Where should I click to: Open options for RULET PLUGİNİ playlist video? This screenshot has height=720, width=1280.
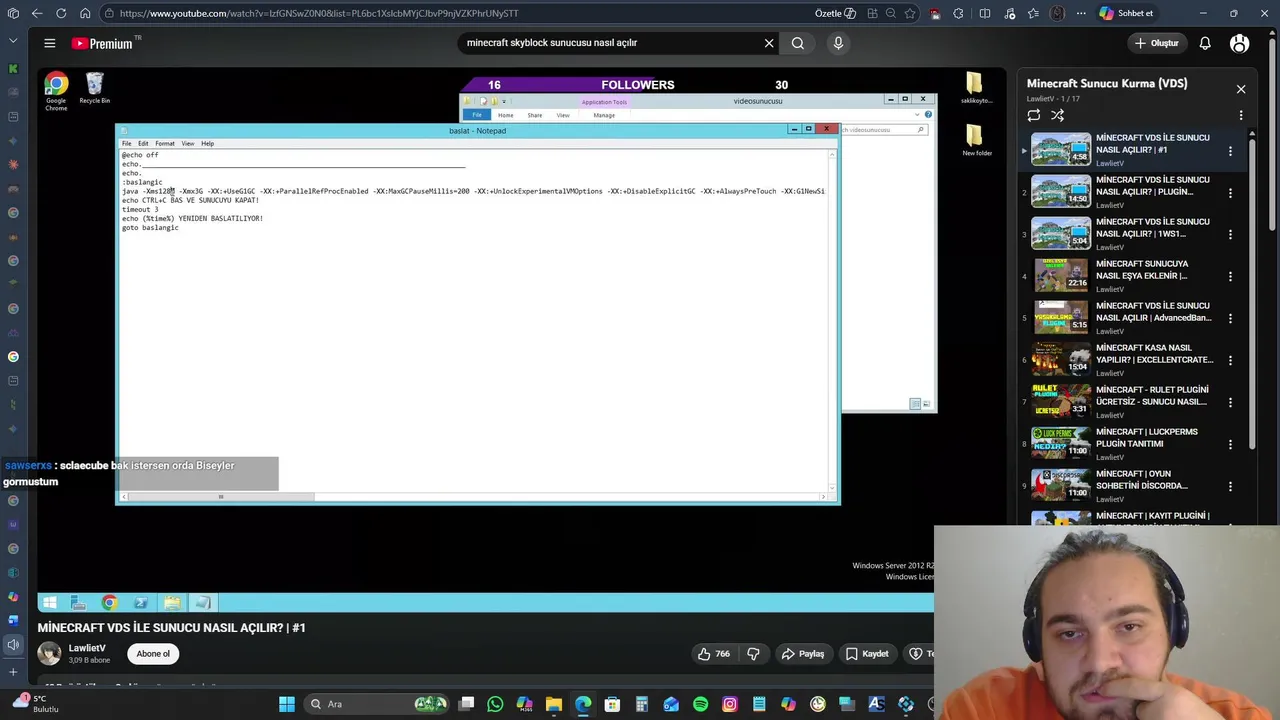[1230, 403]
